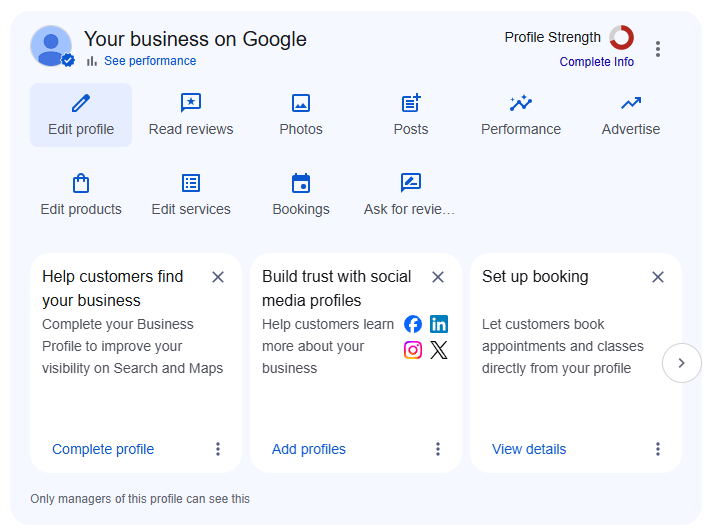Click the business profile avatar
715x530 pixels.
(51, 46)
